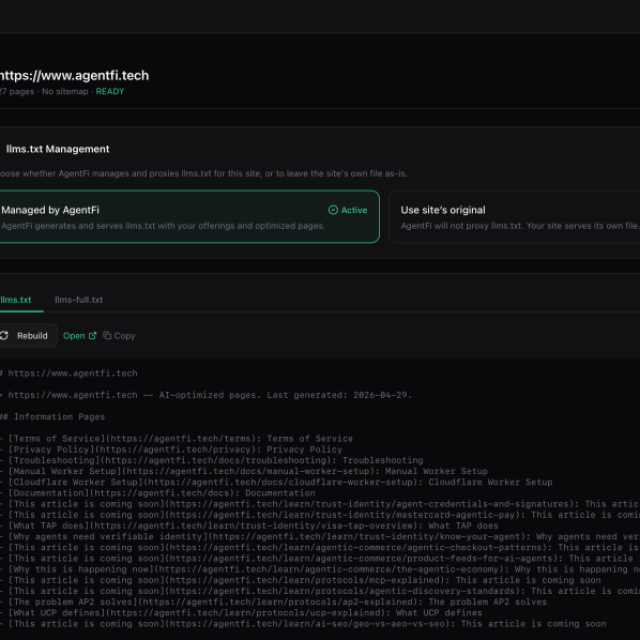The height and width of the screenshot is (640, 640).
Task: Click the No sitemap text
Action: click(65, 91)
